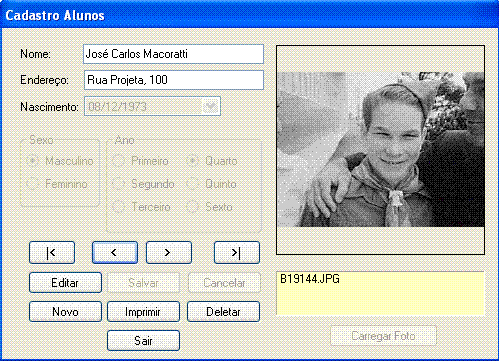Click the yellow B19144.JPG filename box
499x362 pixels.
point(380,293)
